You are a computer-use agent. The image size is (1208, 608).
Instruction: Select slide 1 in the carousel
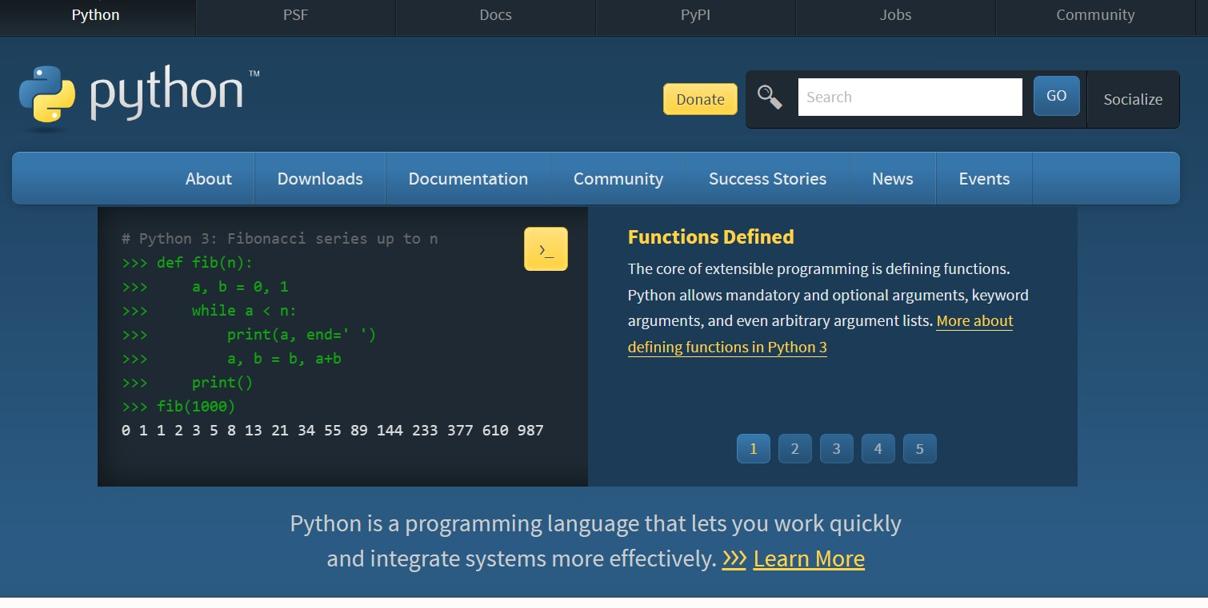tap(753, 448)
